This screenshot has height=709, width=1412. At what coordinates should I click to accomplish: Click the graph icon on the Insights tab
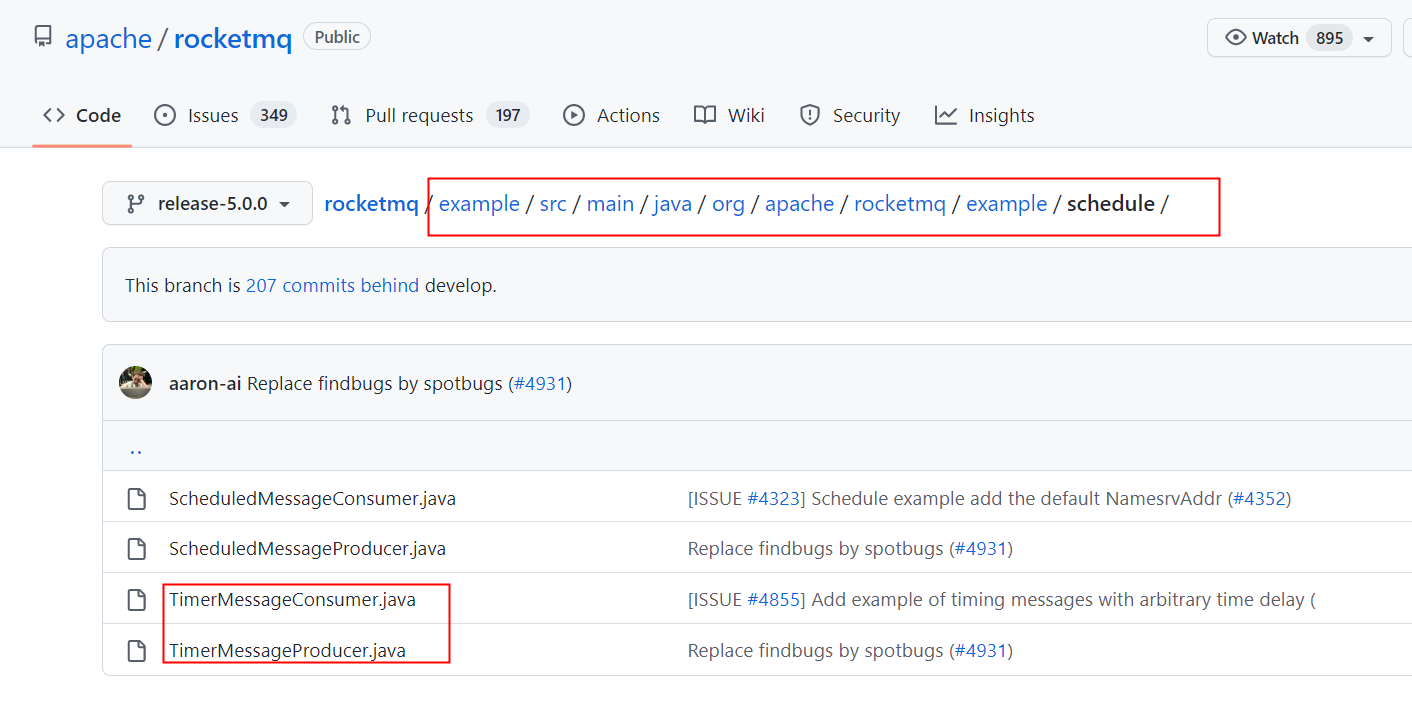(946, 115)
